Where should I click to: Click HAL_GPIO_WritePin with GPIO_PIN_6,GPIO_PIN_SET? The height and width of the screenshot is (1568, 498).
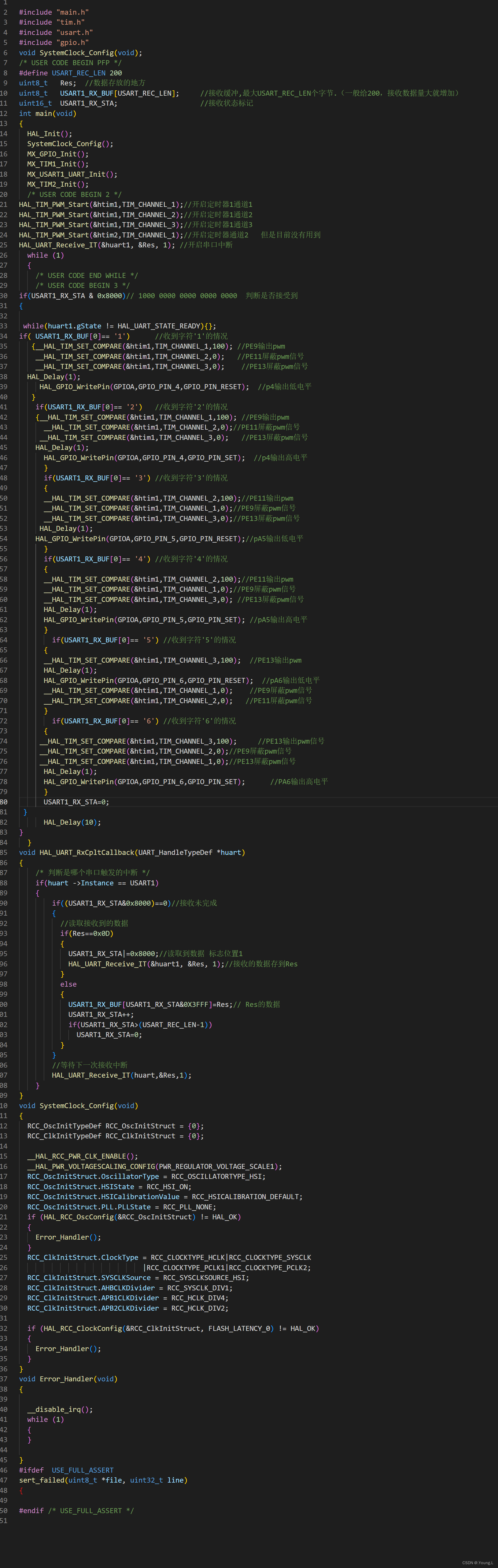pyautogui.click(x=144, y=782)
